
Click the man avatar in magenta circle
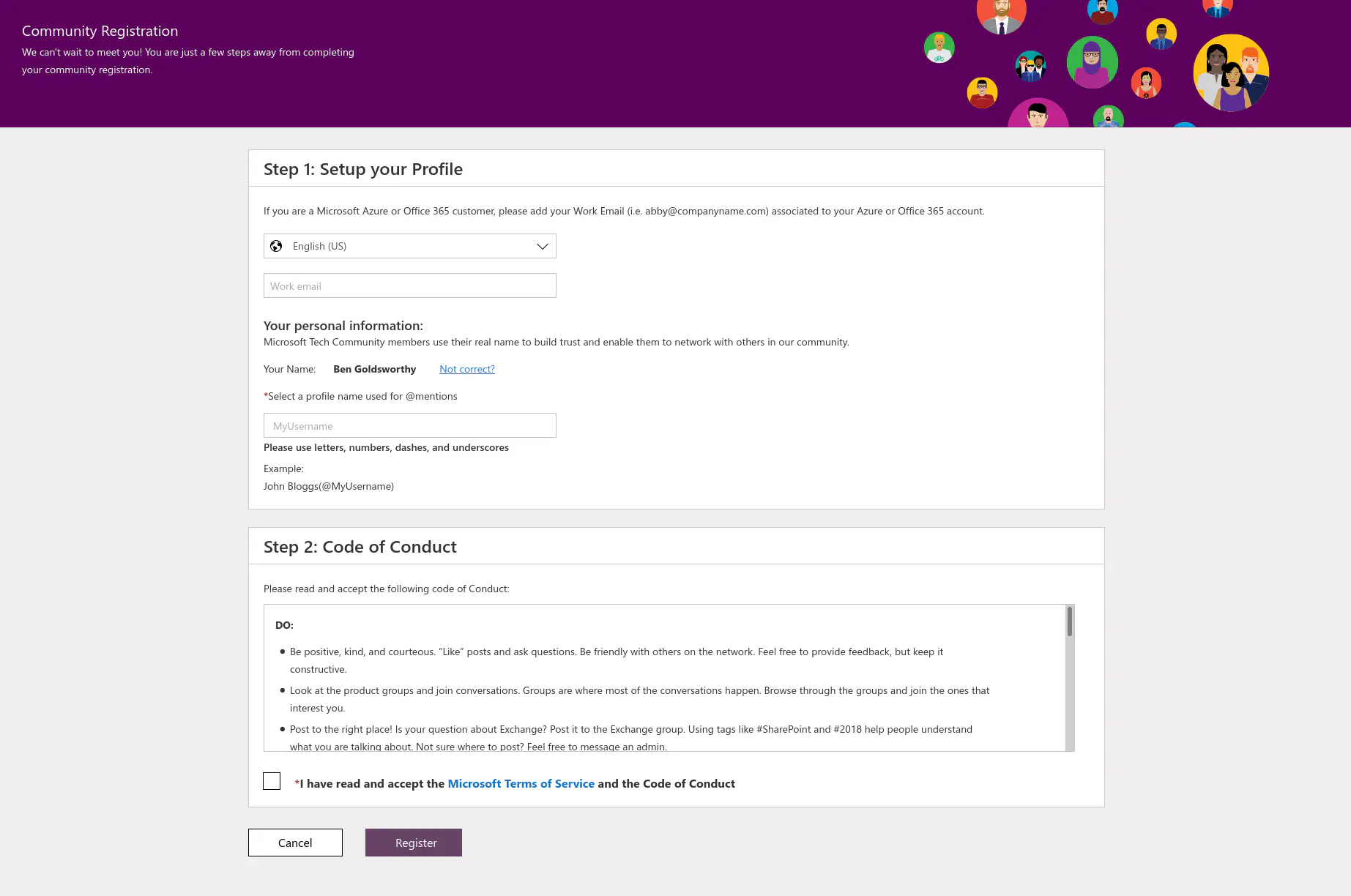tap(1037, 116)
